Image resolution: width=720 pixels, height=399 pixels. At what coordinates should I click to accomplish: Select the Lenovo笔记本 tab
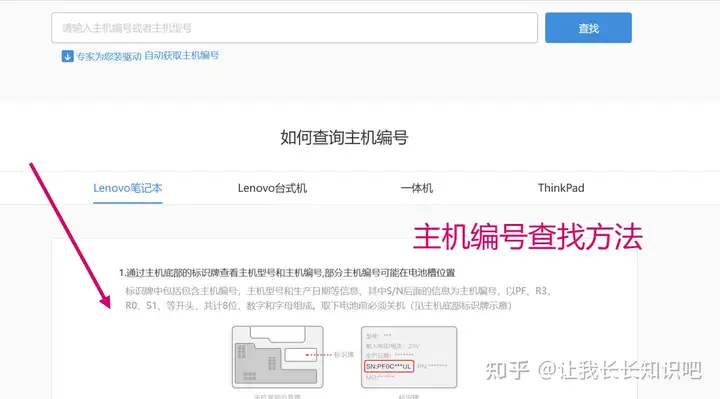tap(128, 188)
